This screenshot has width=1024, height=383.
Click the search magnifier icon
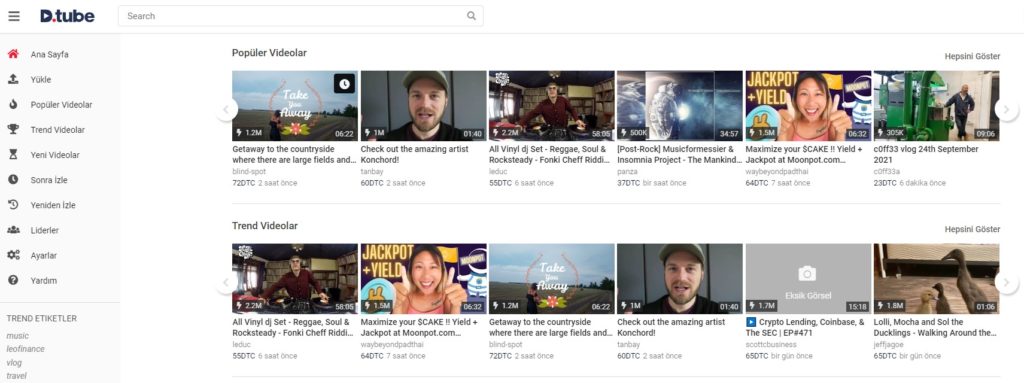click(472, 16)
